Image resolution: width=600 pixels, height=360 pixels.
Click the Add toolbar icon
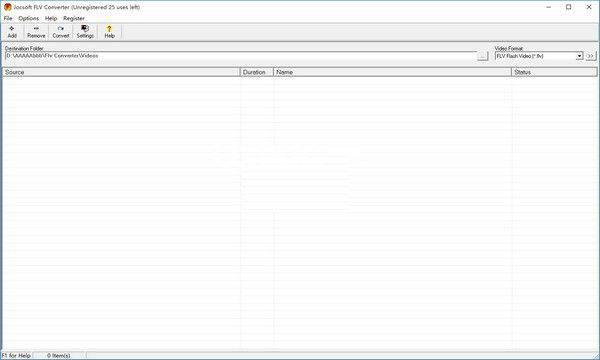point(12,32)
